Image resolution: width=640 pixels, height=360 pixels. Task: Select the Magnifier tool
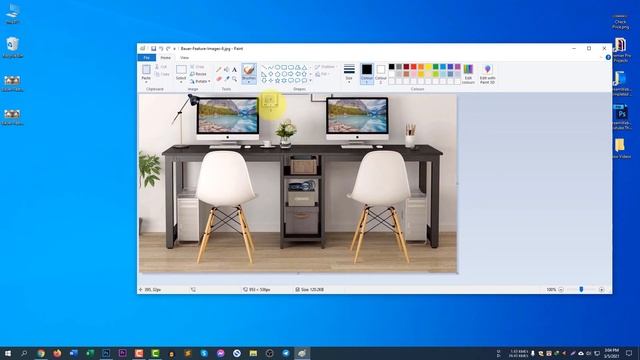tap(235, 79)
